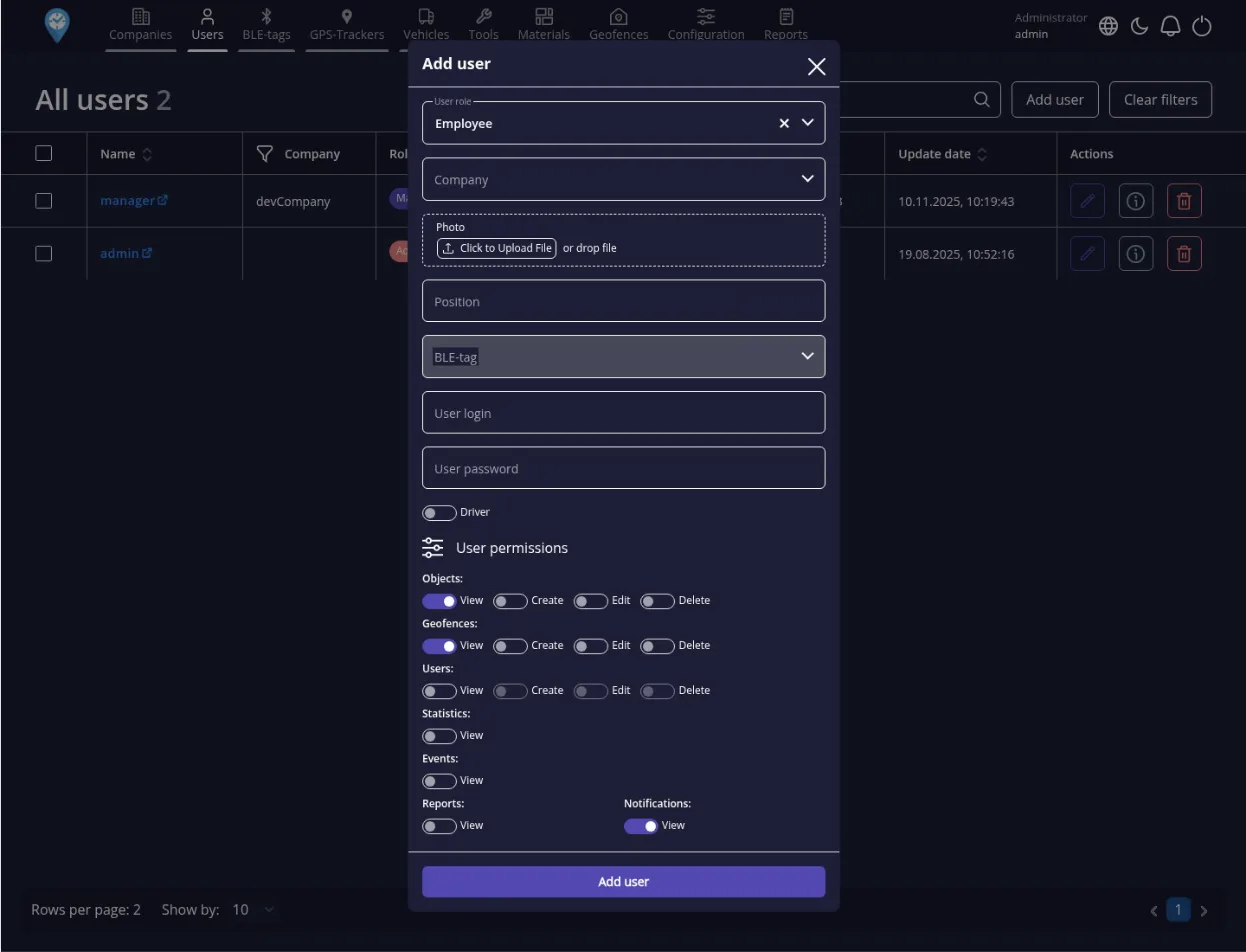Open the BLE-tags tab
This screenshot has width=1246, height=952.
266,25
